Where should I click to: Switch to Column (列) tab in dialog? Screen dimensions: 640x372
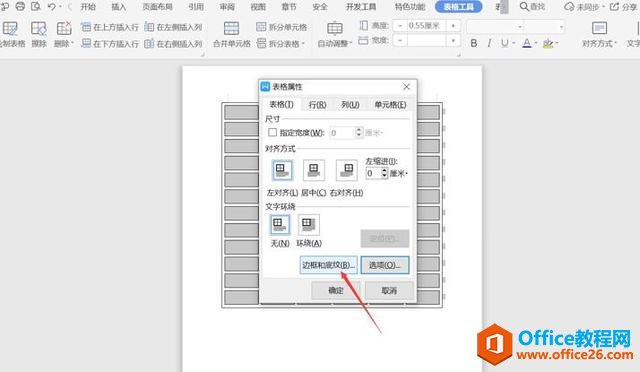pos(350,105)
